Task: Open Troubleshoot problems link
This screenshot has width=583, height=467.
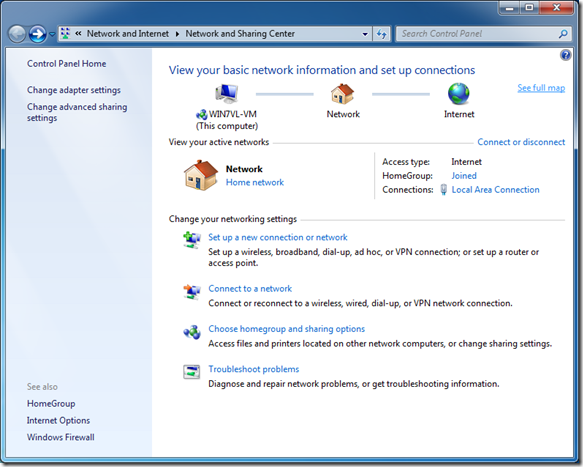Action: click(254, 369)
